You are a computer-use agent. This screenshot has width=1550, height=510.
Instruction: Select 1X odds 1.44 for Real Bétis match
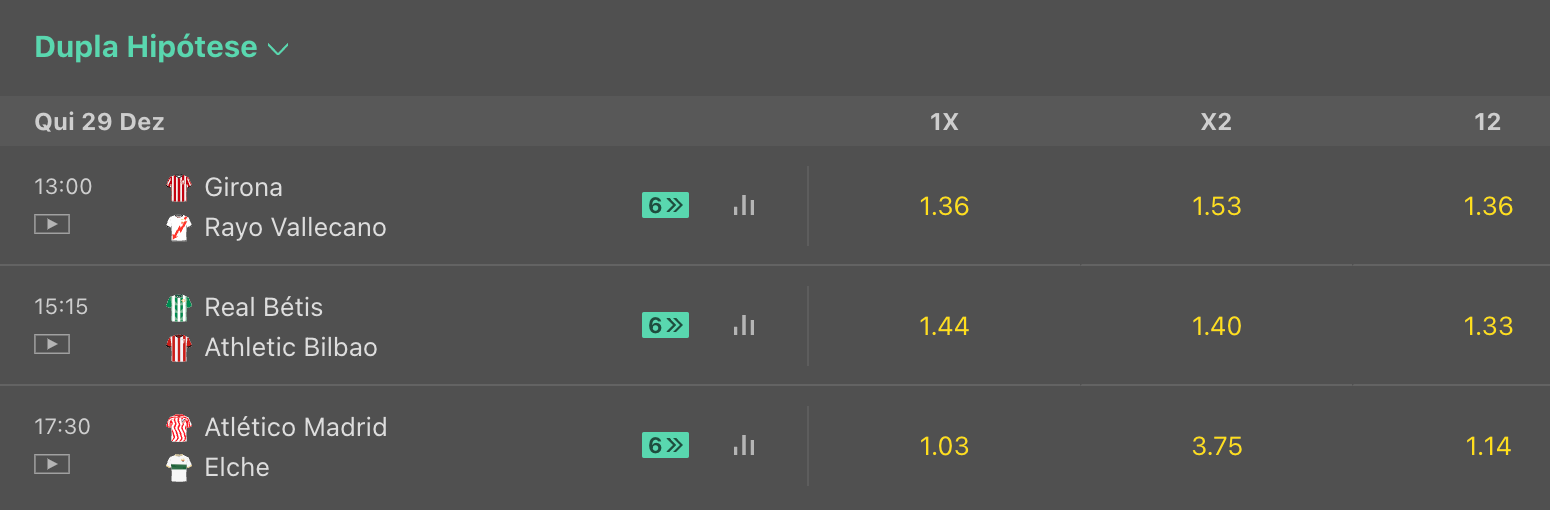(x=944, y=326)
